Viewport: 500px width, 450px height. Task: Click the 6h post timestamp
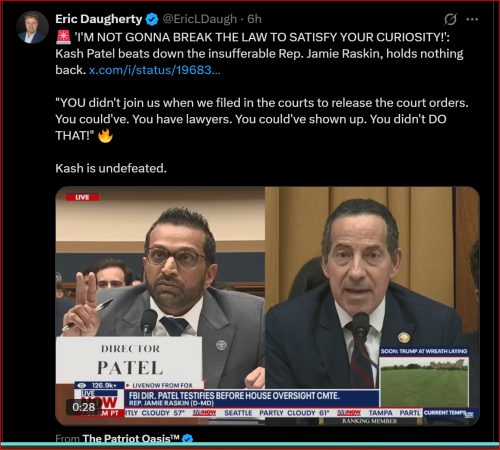pos(254,19)
